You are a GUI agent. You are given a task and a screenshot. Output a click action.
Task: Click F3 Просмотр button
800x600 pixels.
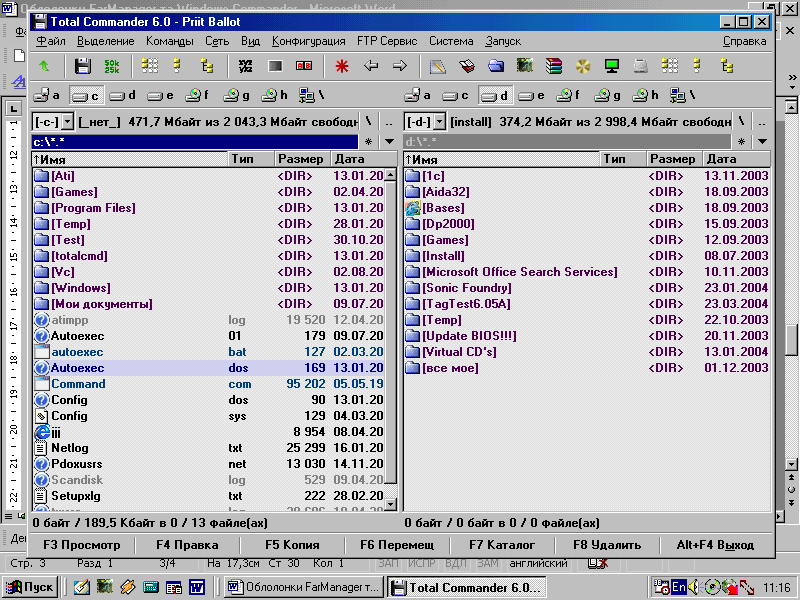coord(82,545)
